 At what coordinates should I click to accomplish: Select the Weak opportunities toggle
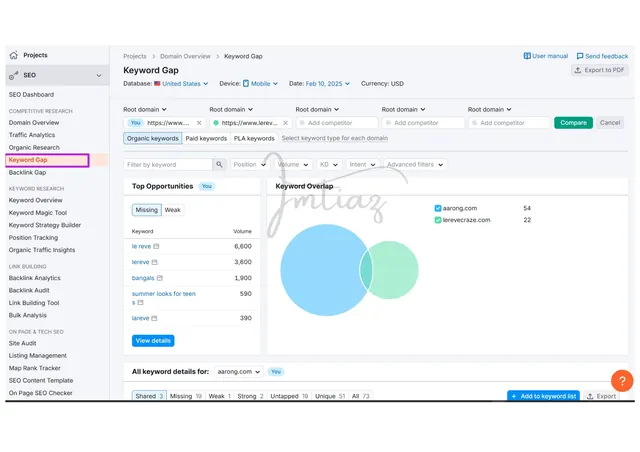point(172,210)
